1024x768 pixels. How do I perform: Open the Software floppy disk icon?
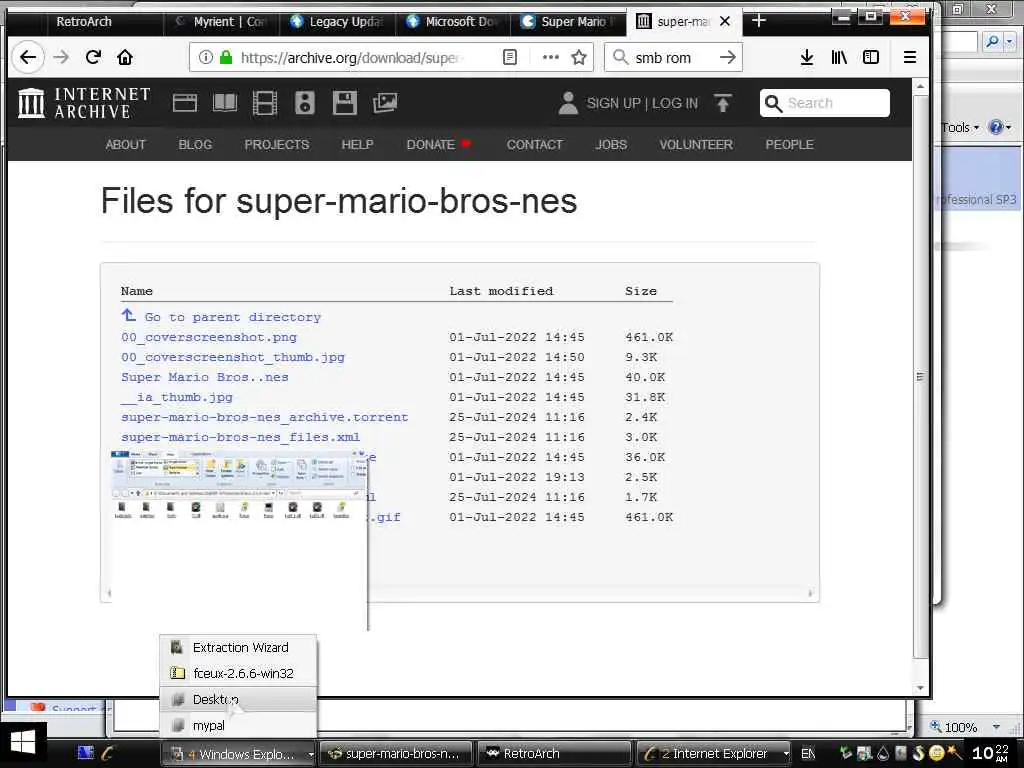(344, 103)
